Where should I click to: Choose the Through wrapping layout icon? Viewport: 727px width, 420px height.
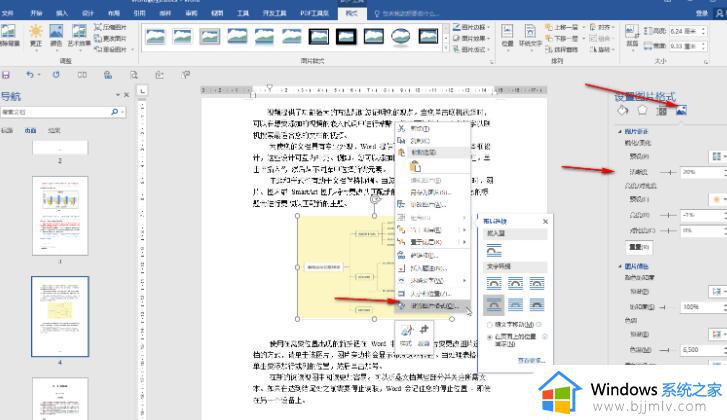point(536,283)
